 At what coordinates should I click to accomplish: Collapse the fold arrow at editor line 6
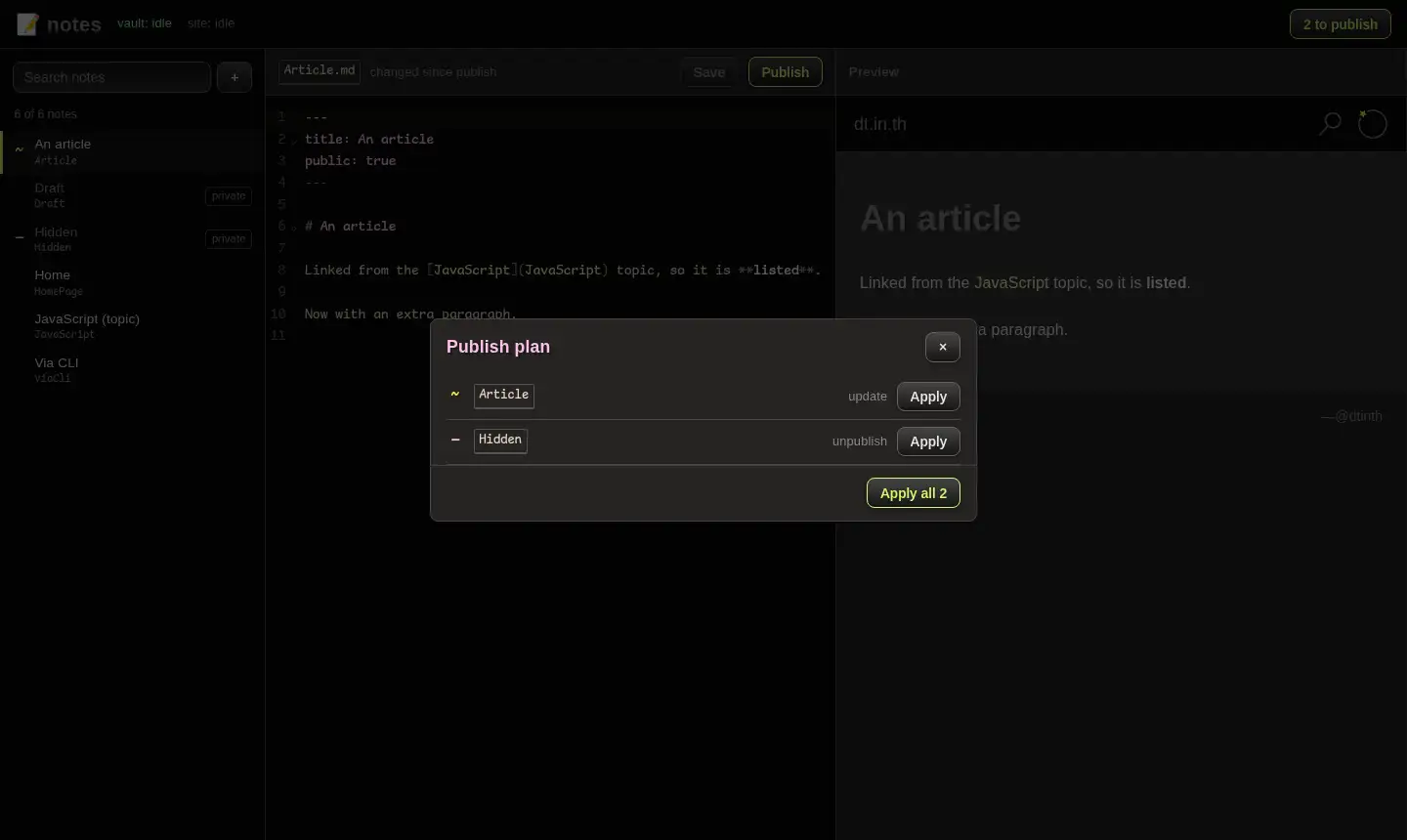(294, 228)
